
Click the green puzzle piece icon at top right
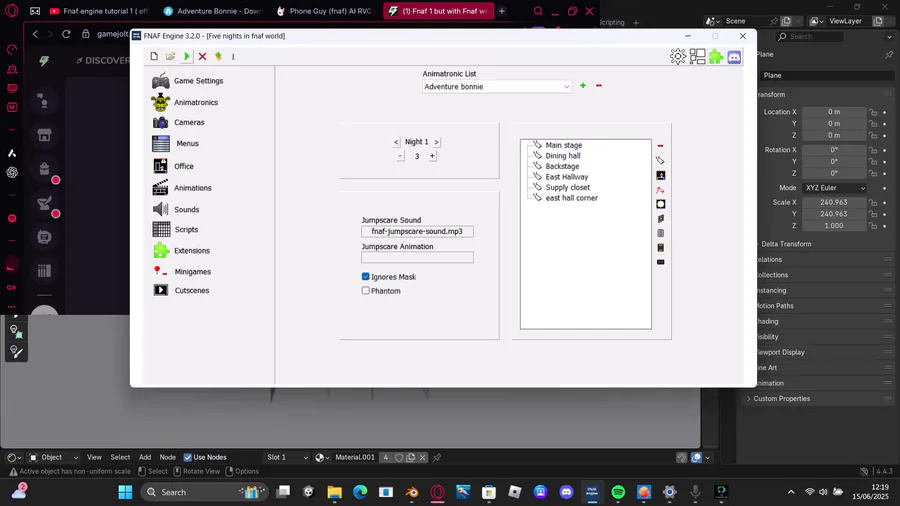716,56
